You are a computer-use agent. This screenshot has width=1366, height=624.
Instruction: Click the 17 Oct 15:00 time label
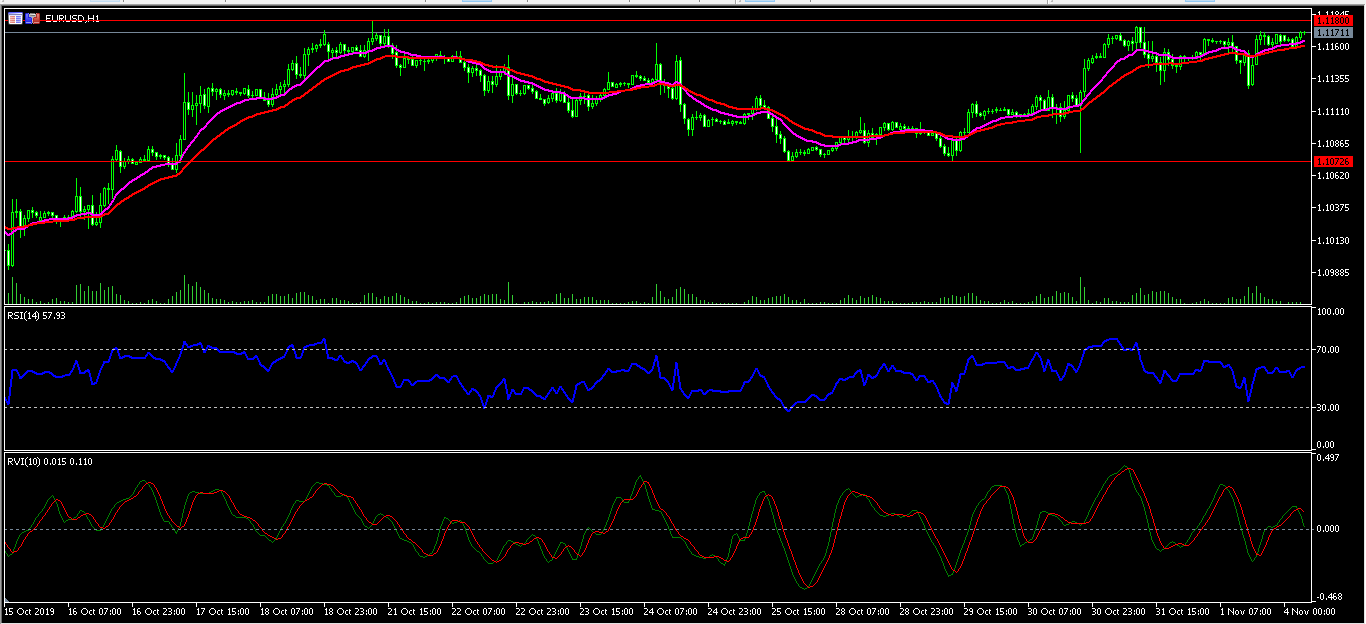(222, 610)
